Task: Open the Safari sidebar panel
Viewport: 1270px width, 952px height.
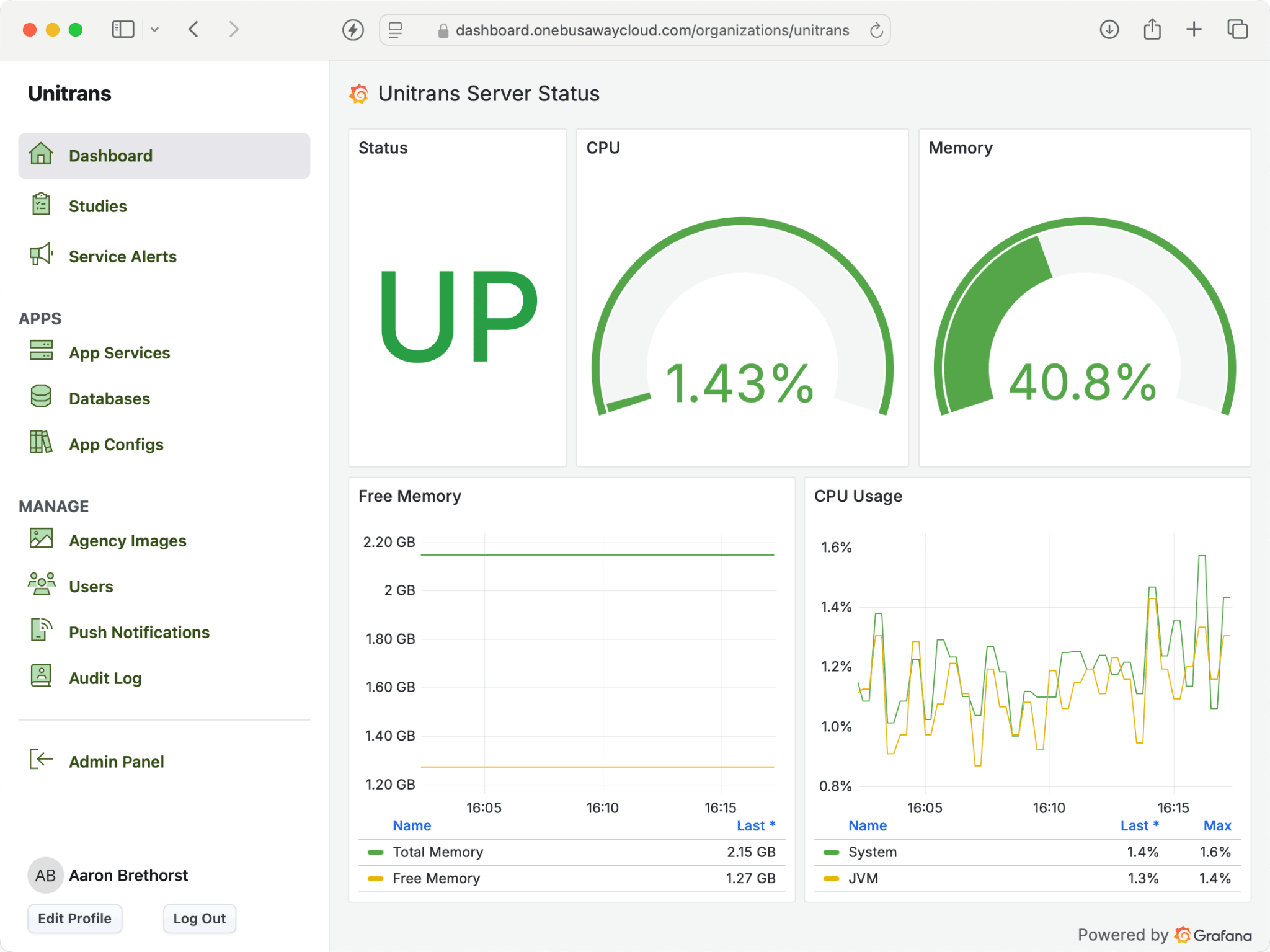Action: tap(123, 29)
